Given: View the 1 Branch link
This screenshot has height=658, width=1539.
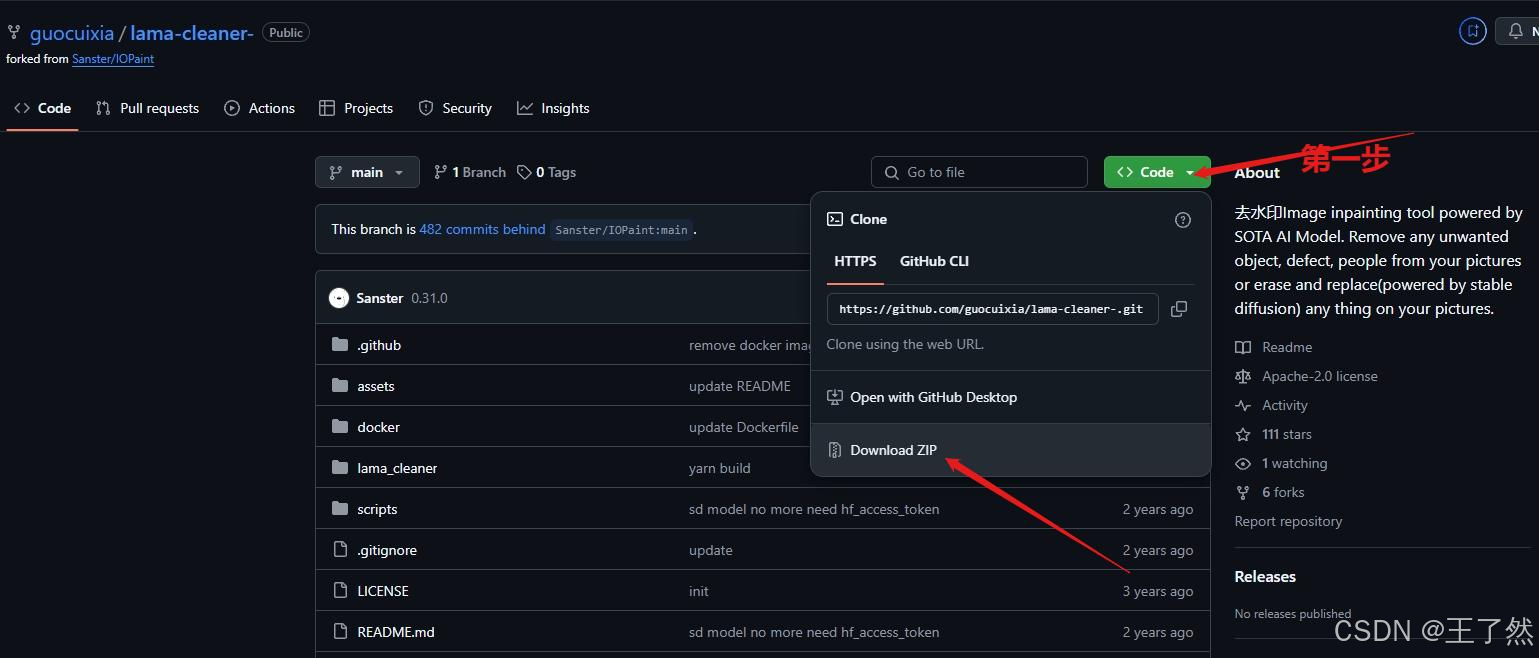Looking at the screenshot, I should pyautogui.click(x=470, y=172).
